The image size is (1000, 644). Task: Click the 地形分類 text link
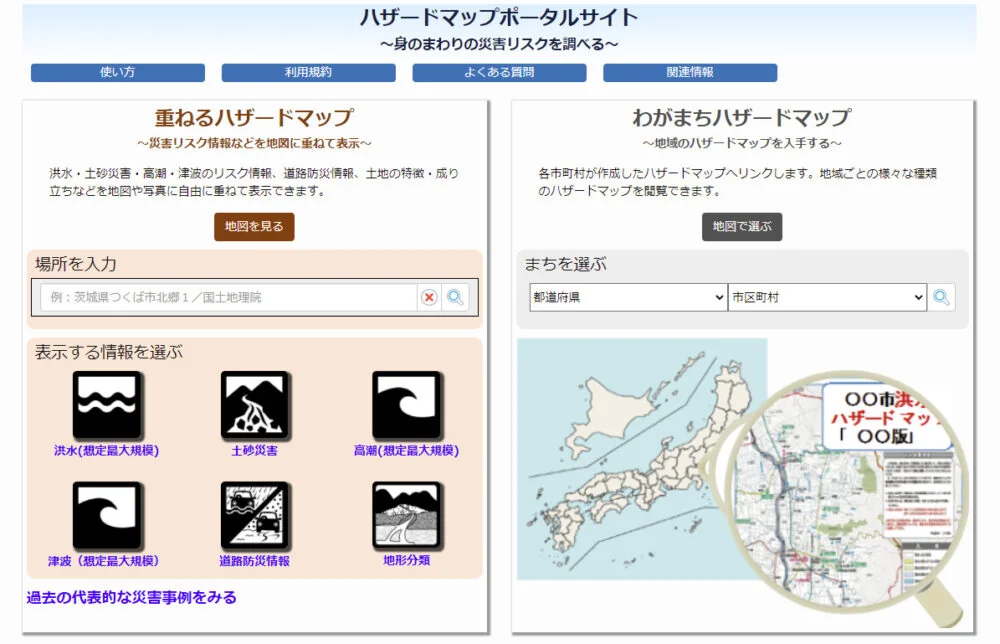pos(406,560)
